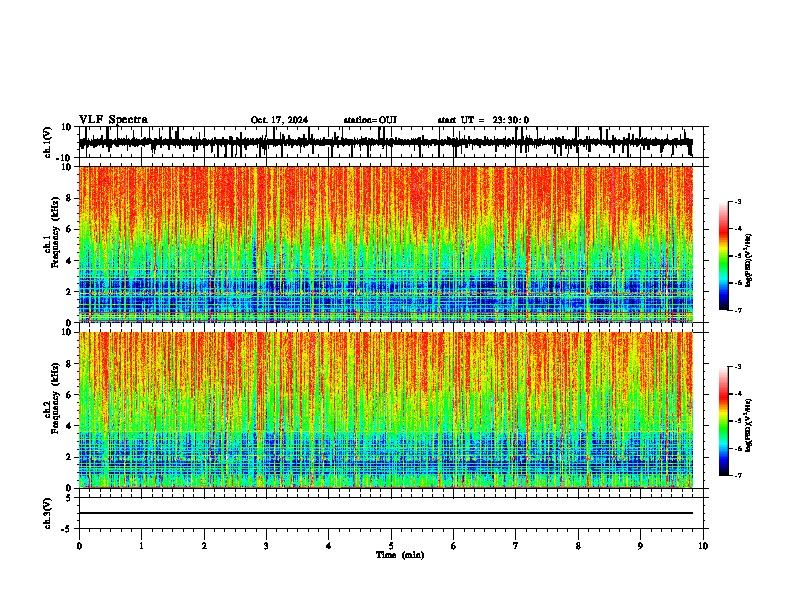Click the log(PSD) label beside ch.1 color bar
Viewport: 792px width, 612px height.
tap(749, 261)
